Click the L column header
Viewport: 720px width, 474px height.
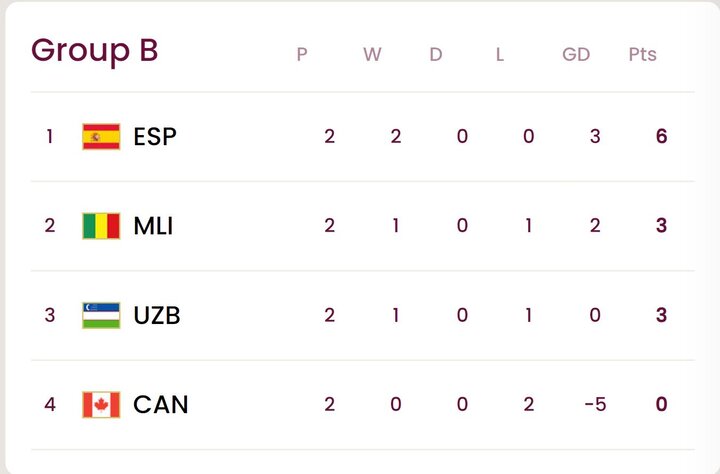[x=500, y=55]
